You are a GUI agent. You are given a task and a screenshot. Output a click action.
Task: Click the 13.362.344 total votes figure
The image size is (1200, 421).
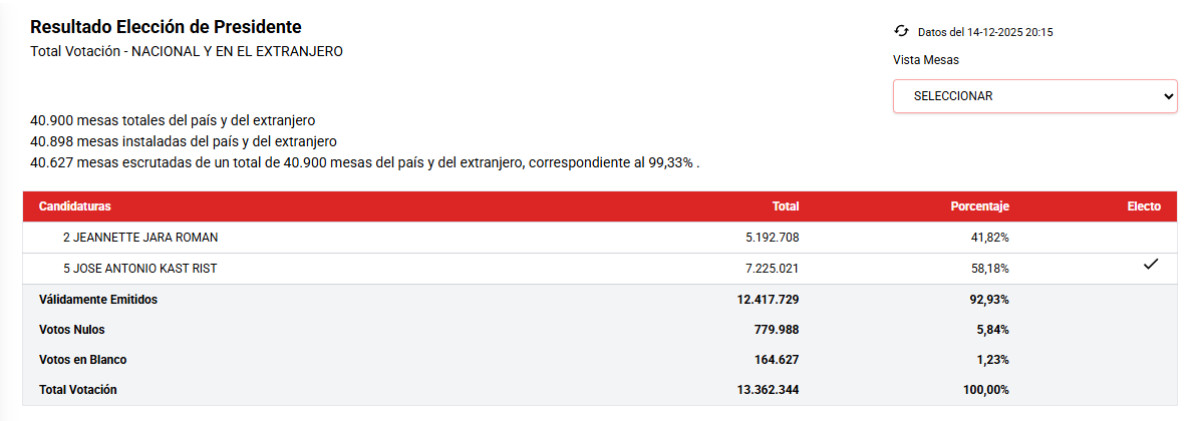pos(768,390)
